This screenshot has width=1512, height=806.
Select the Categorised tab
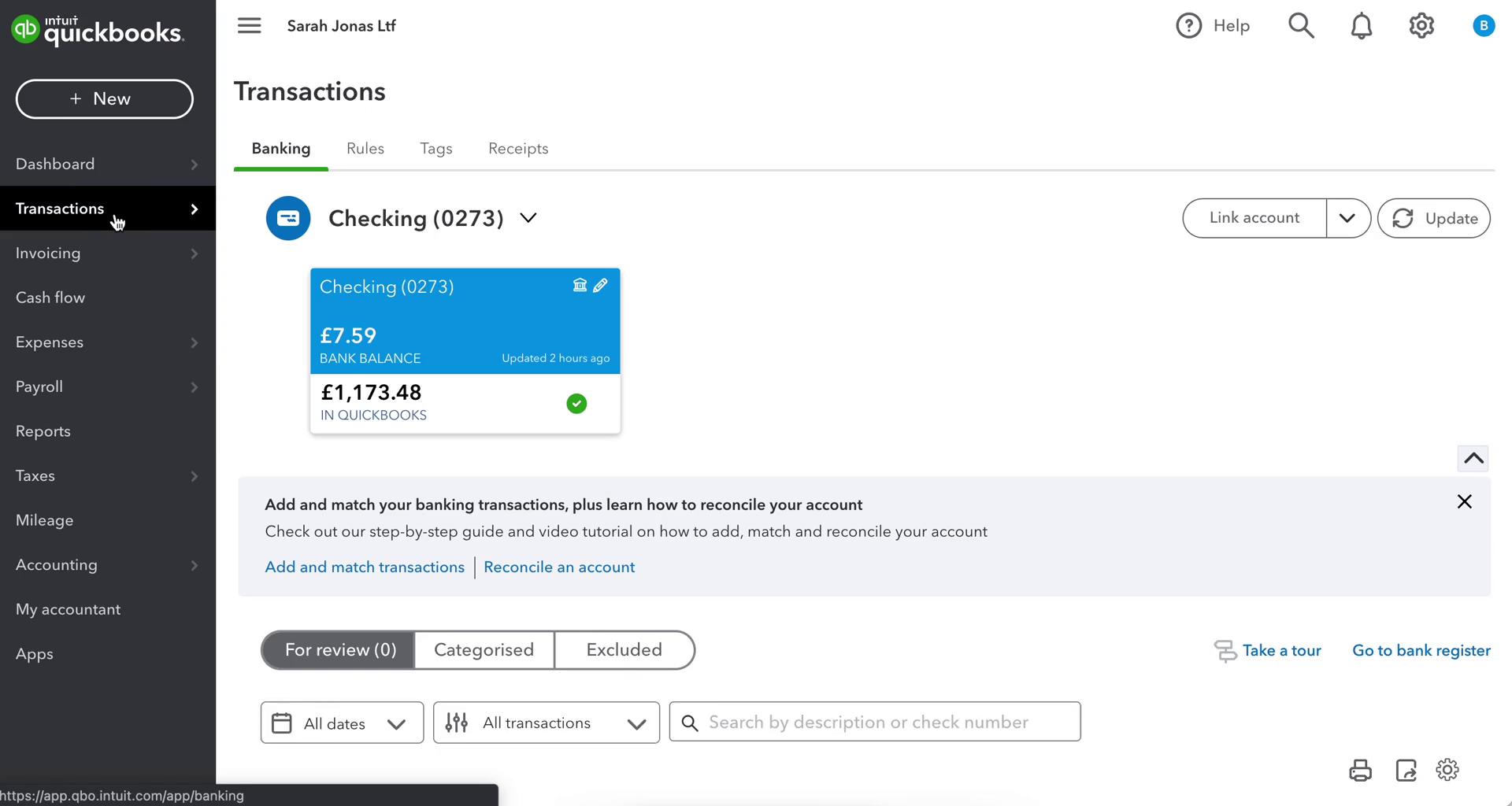pos(484,650)
